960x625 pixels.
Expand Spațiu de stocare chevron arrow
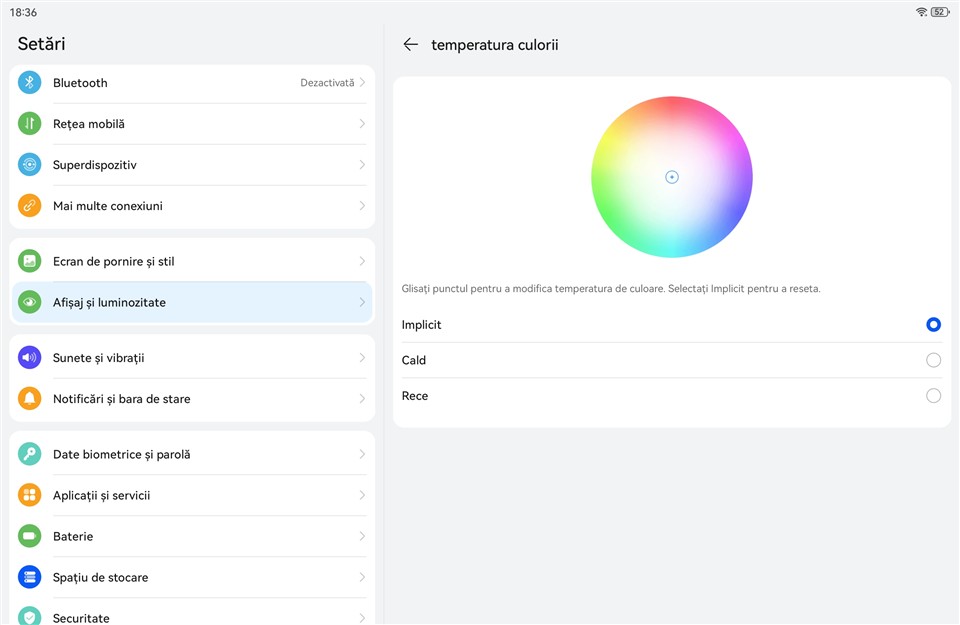pos(362,578)
